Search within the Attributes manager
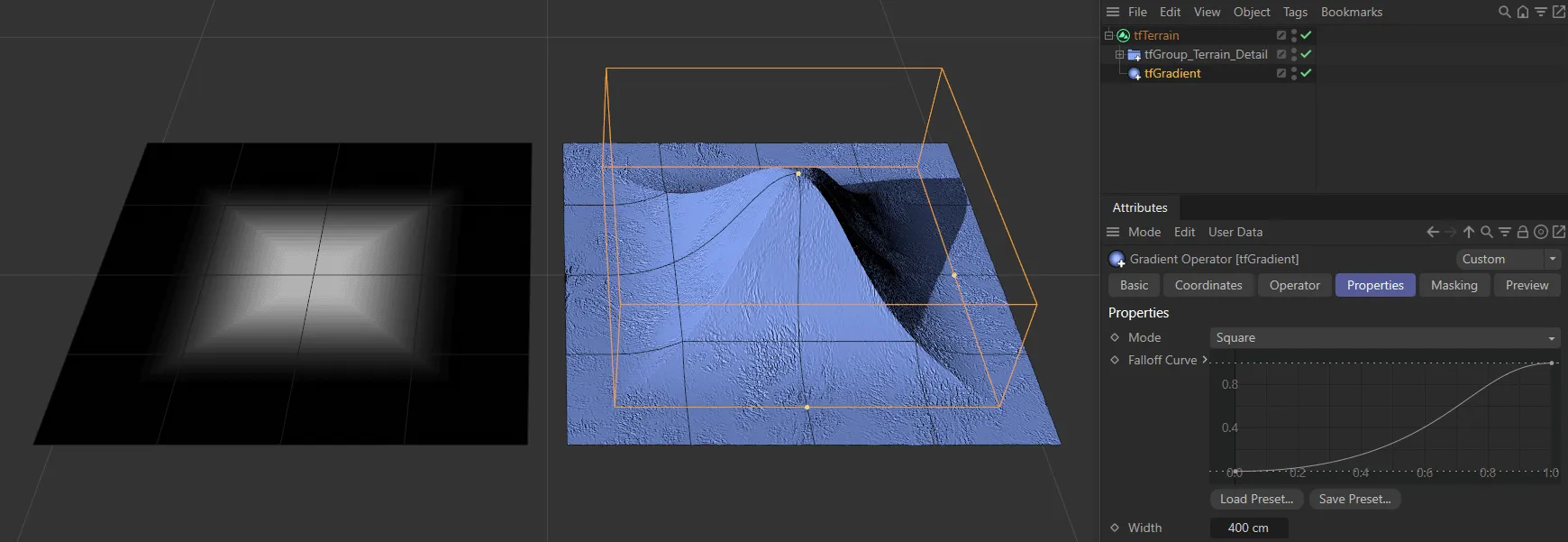Screen dimensions: 1568x542 1487,232
